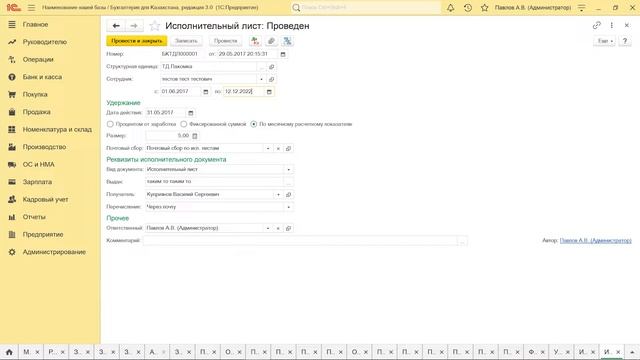
Task: Open the Главное section
Action: tap(35, 24)
